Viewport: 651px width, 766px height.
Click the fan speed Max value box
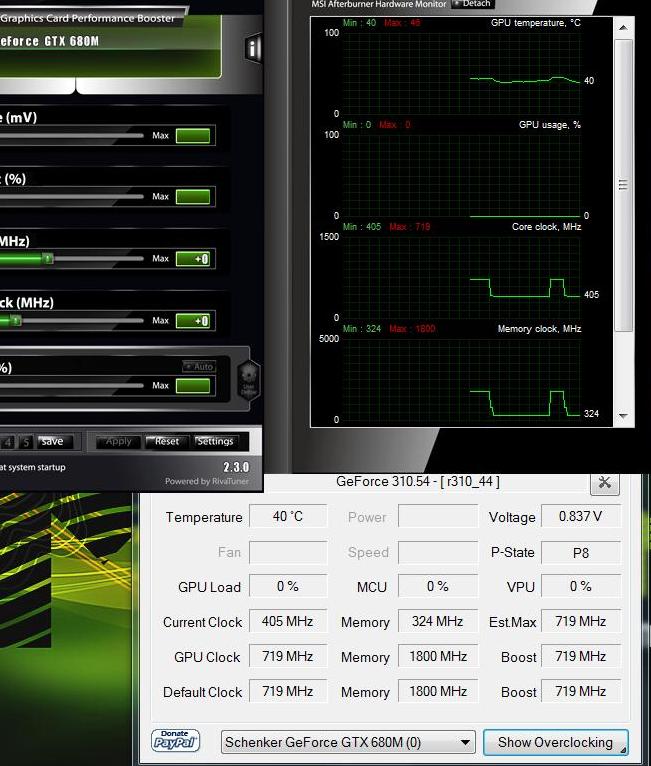coord(193,386)
